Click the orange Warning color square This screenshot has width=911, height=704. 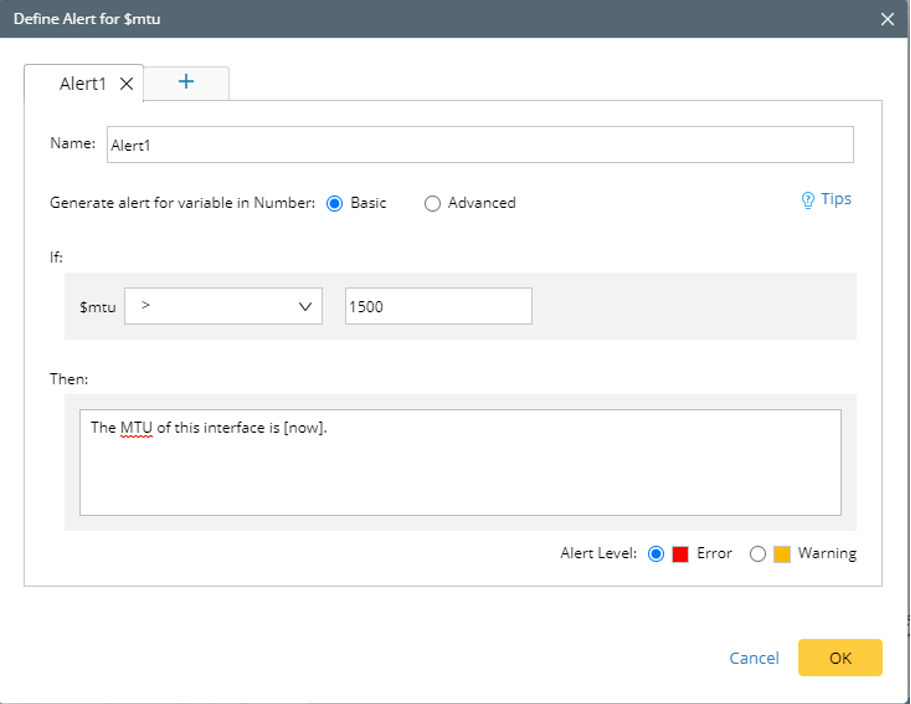click(x=779, y=553)
